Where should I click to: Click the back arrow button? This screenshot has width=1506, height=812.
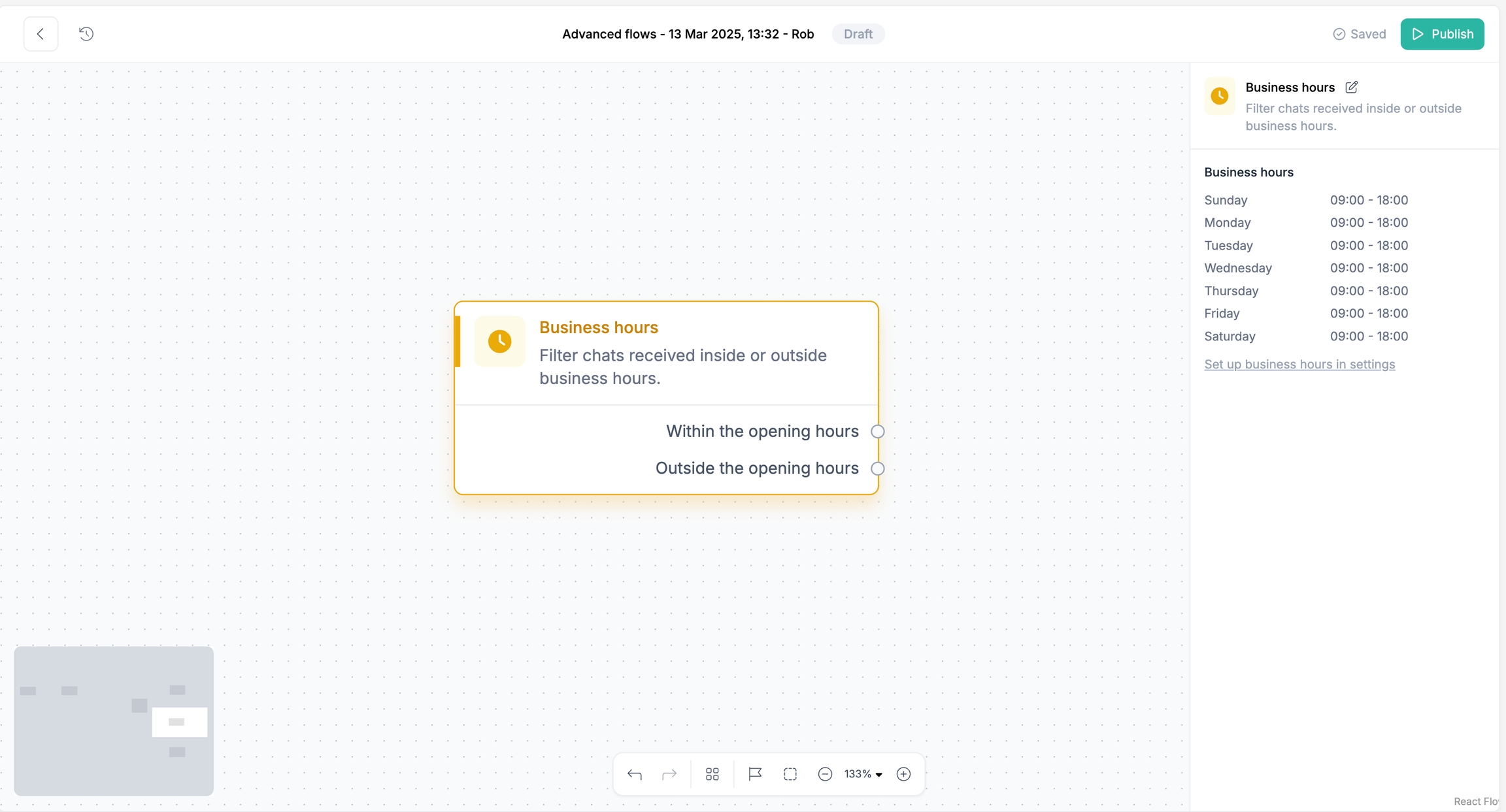point(41,34)
